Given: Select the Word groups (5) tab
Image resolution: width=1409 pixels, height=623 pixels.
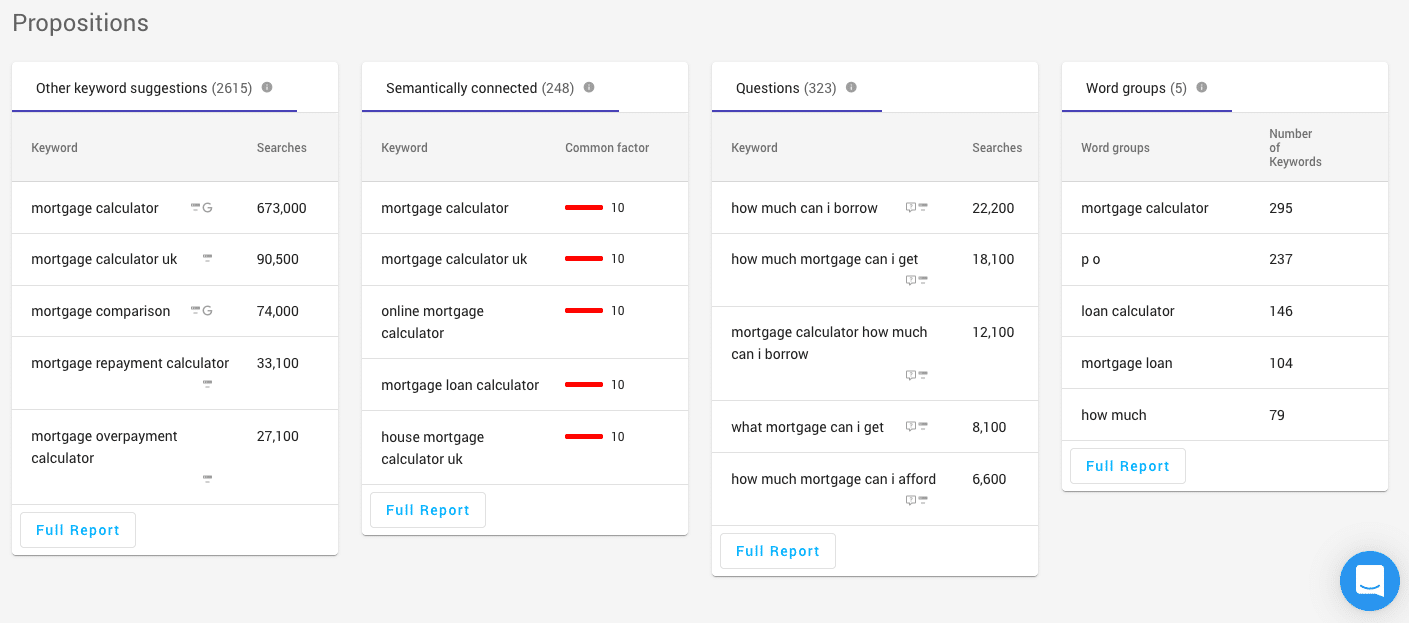Looking at the screenshot, I should point(1147,88).
